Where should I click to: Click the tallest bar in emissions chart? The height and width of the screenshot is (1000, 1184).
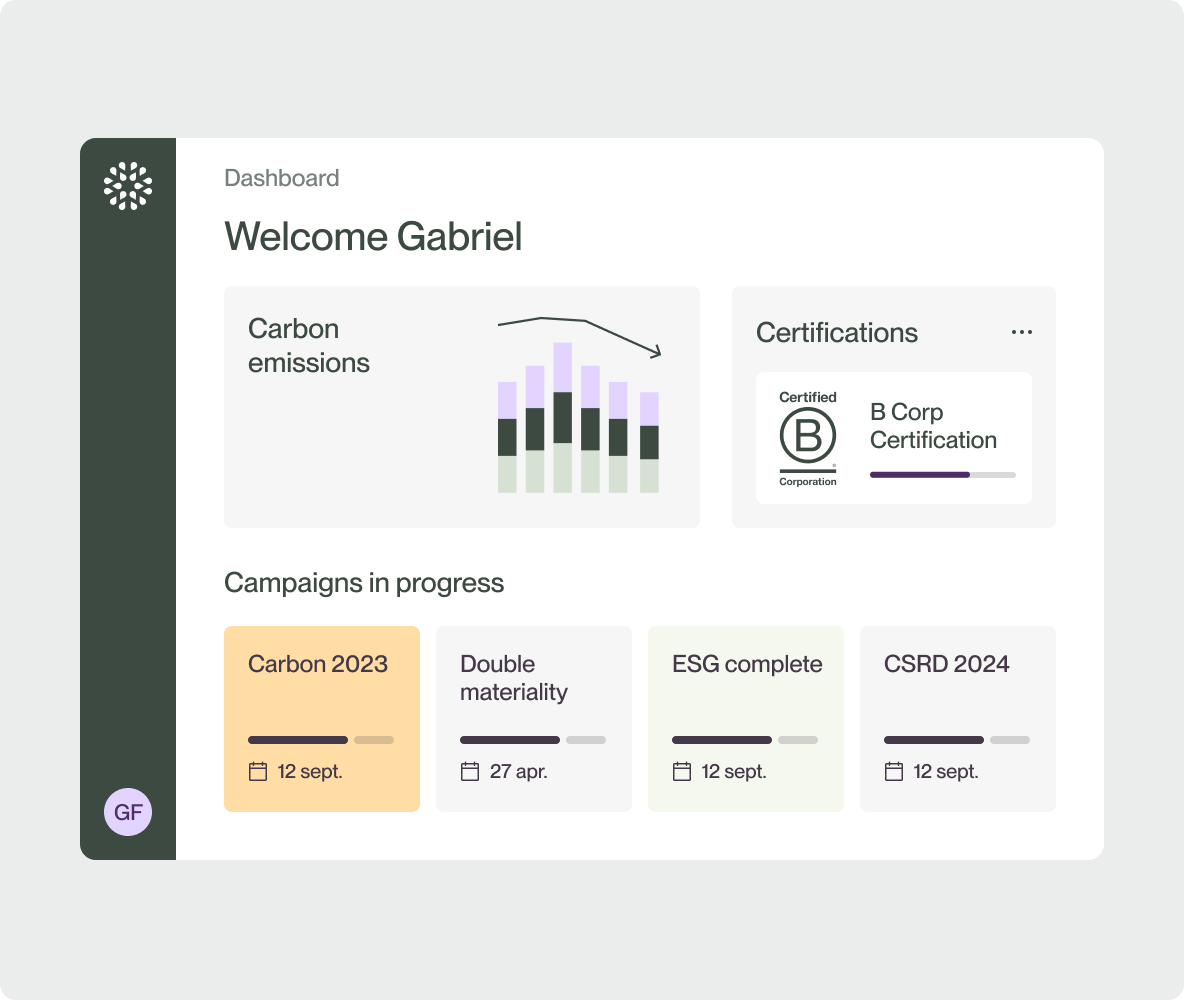click(x=563, y=418)
